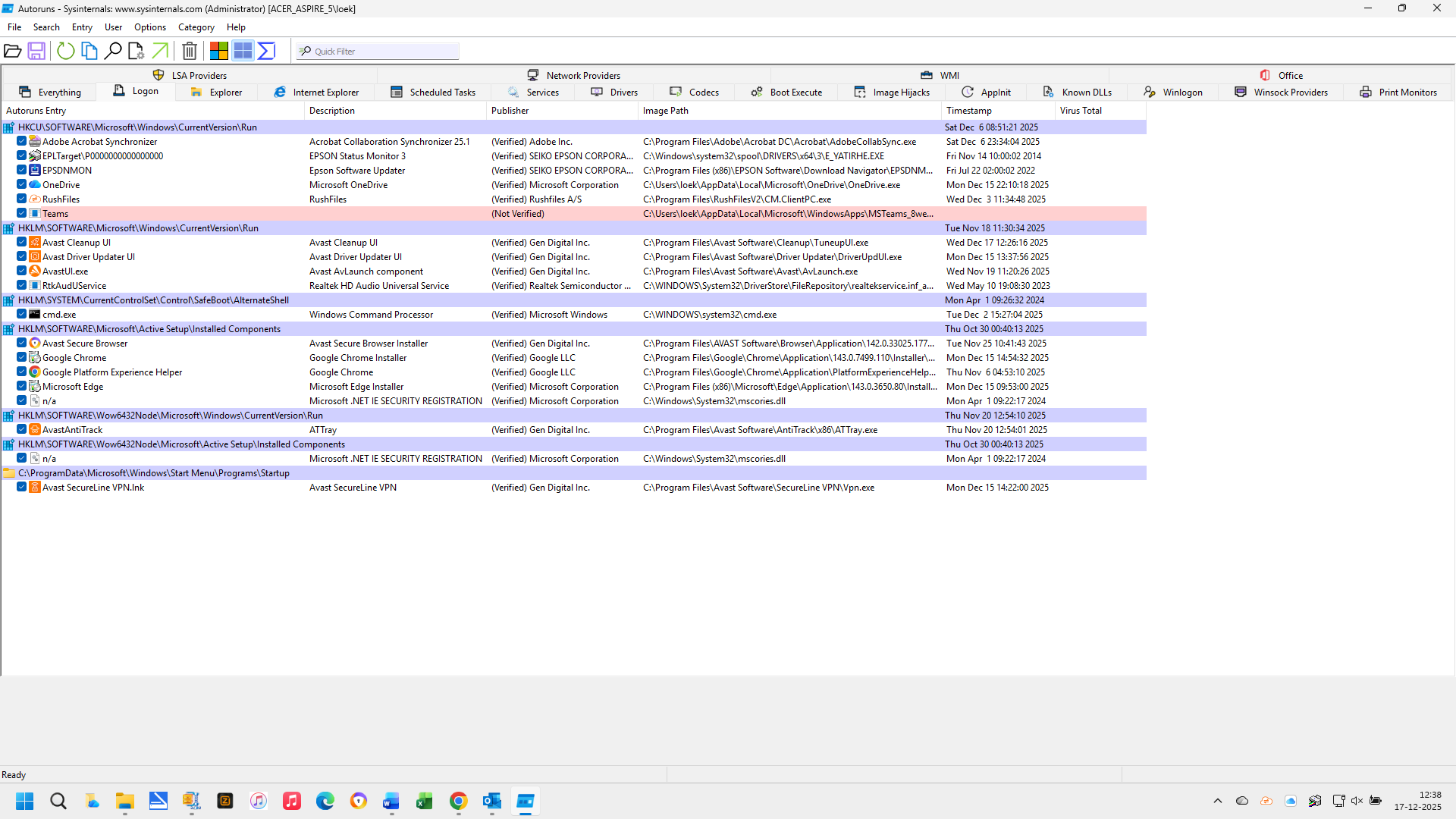Click the green arrow Jump to Entry icon
This screenshot has height=819, width=1456.
(x=160, y=51)
